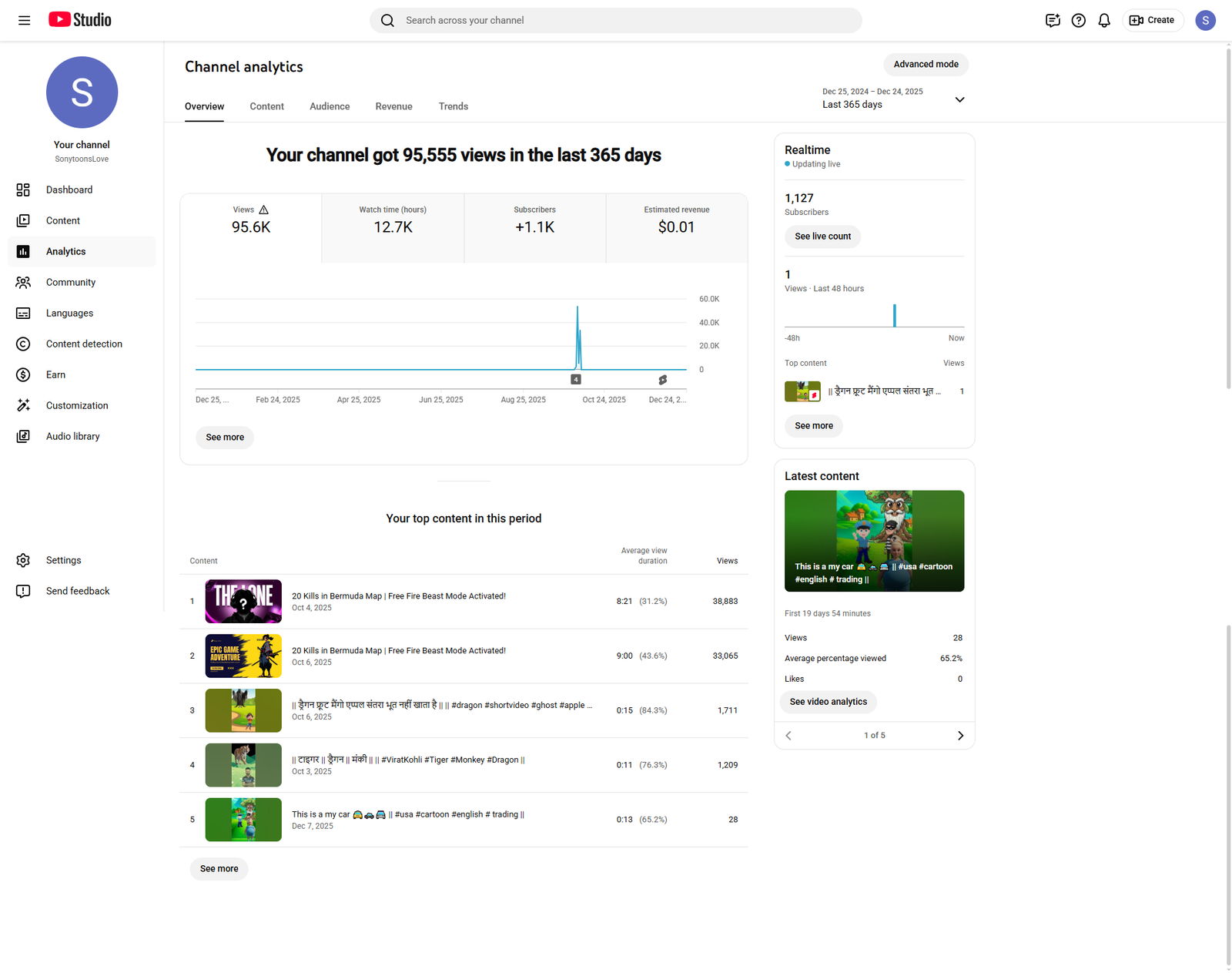Image resolution: width=1232 pixels, height=973 pixels.
Task: Switch to the Revenue tab
Action: 393,106
